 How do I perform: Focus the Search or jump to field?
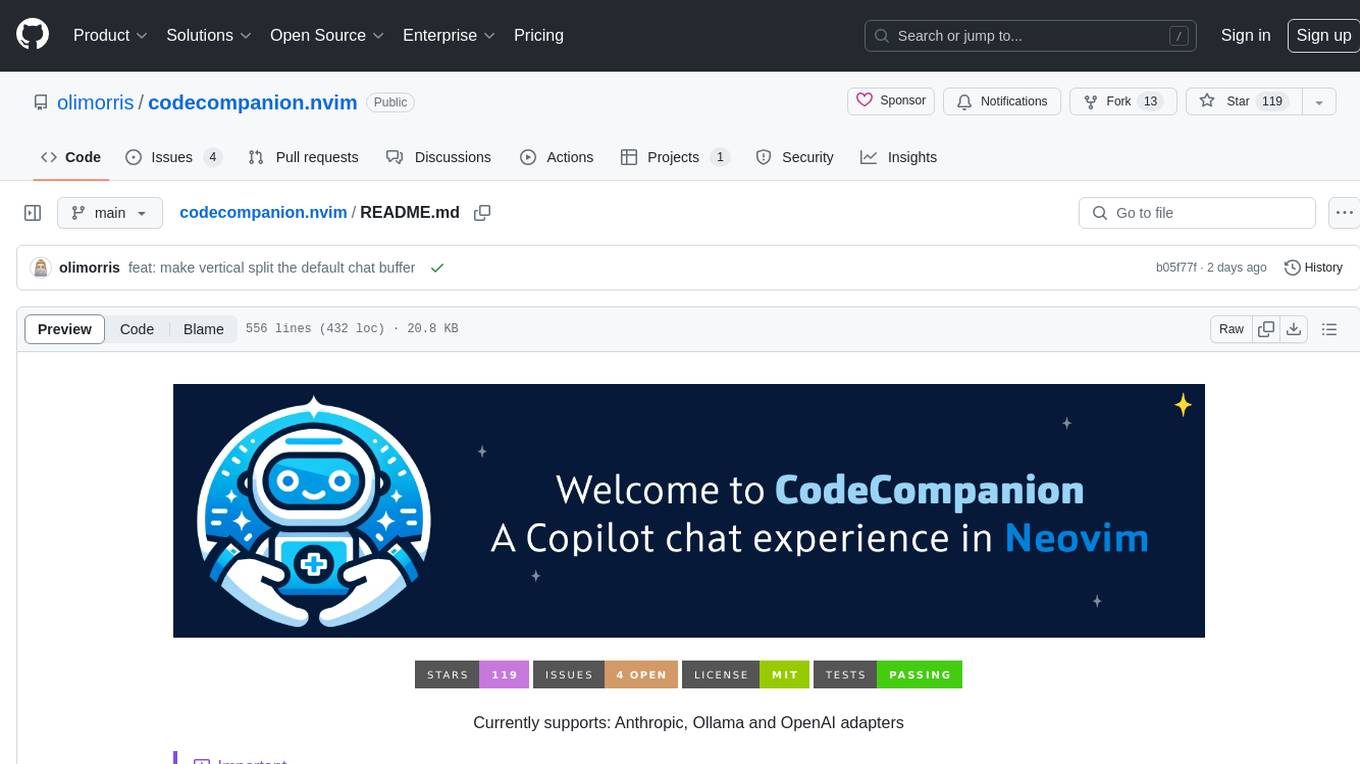tap(1031, 36)
